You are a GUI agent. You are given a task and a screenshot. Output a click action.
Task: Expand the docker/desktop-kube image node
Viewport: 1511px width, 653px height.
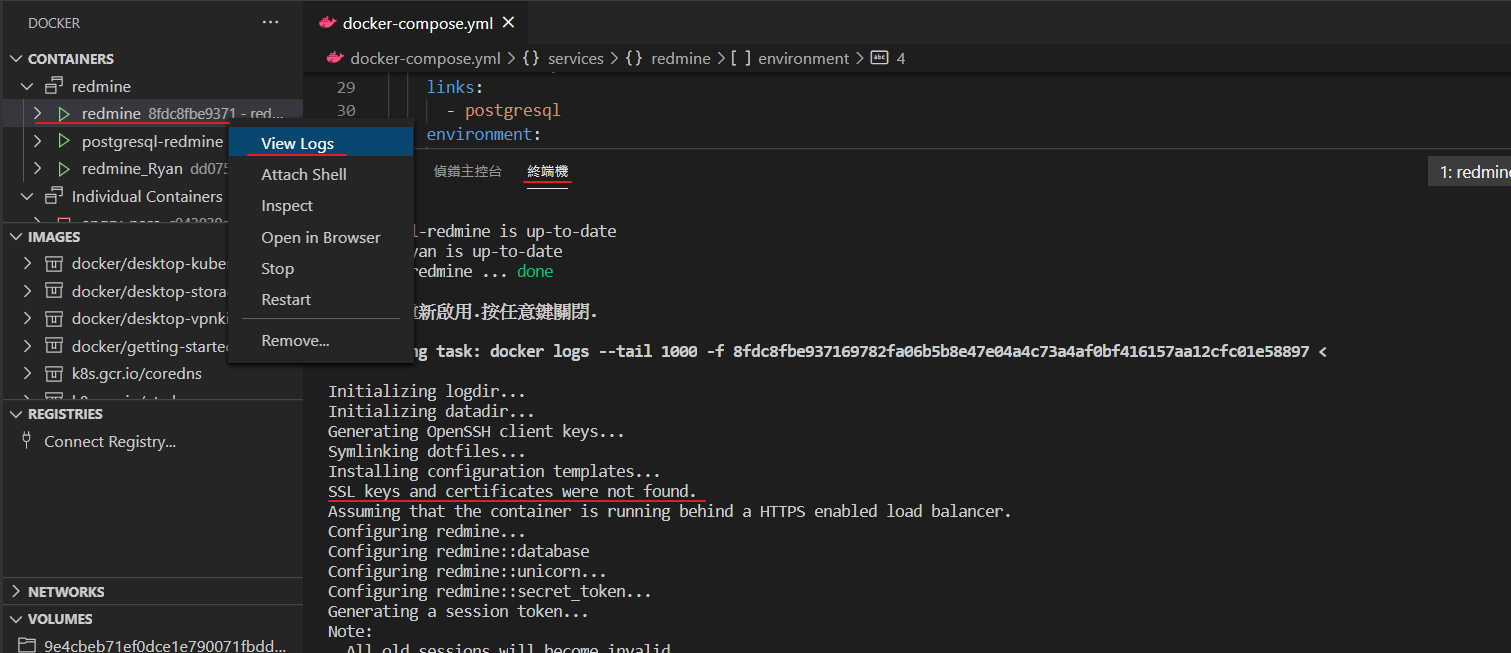[27, 264]
